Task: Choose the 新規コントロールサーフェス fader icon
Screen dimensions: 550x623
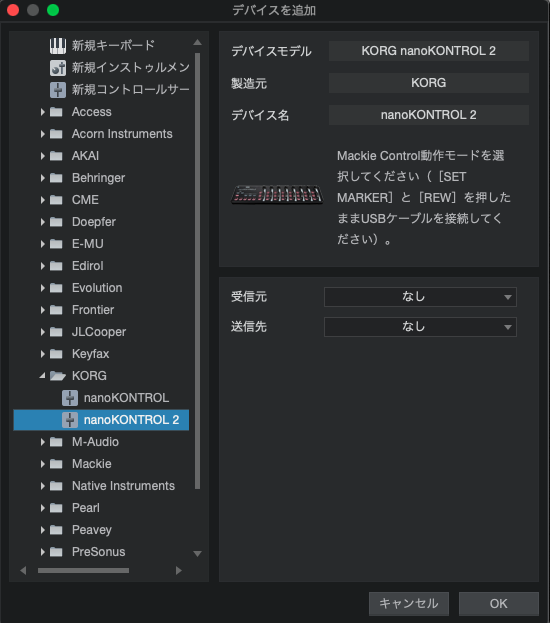Action: pos(58,90)
